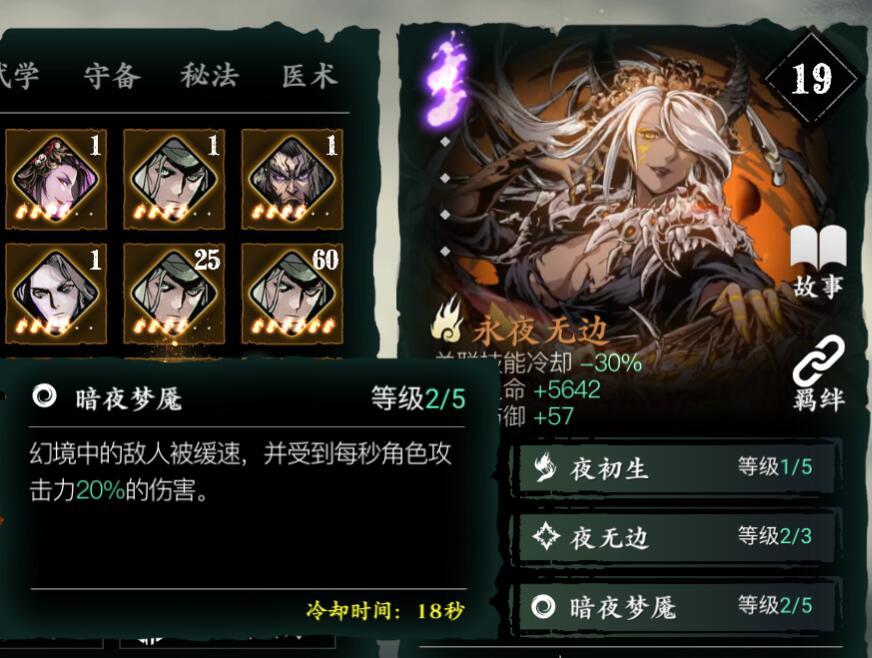The image size is (872, 658).
Task: Switch to the 守备 tab
Action: [x=112, y=76]
